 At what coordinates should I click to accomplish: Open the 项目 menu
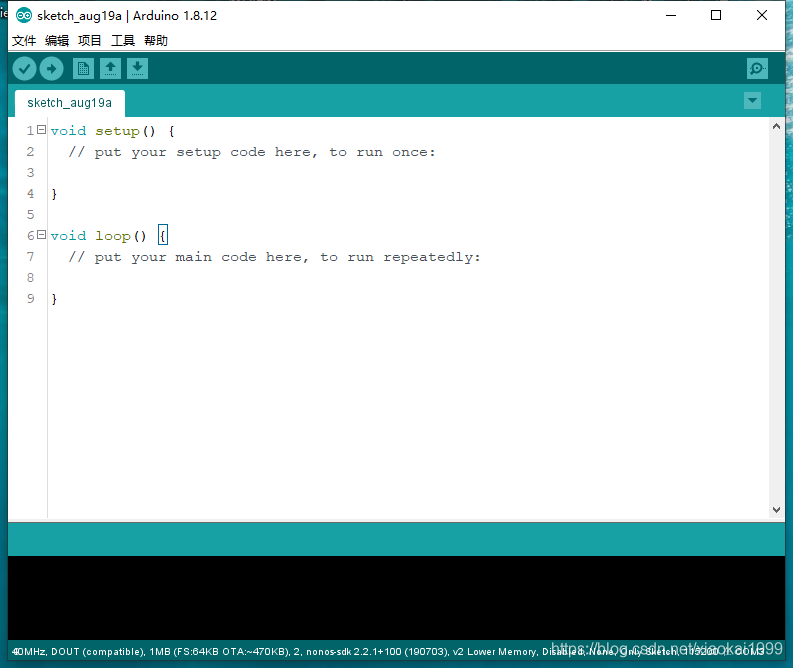pos(90,40)
